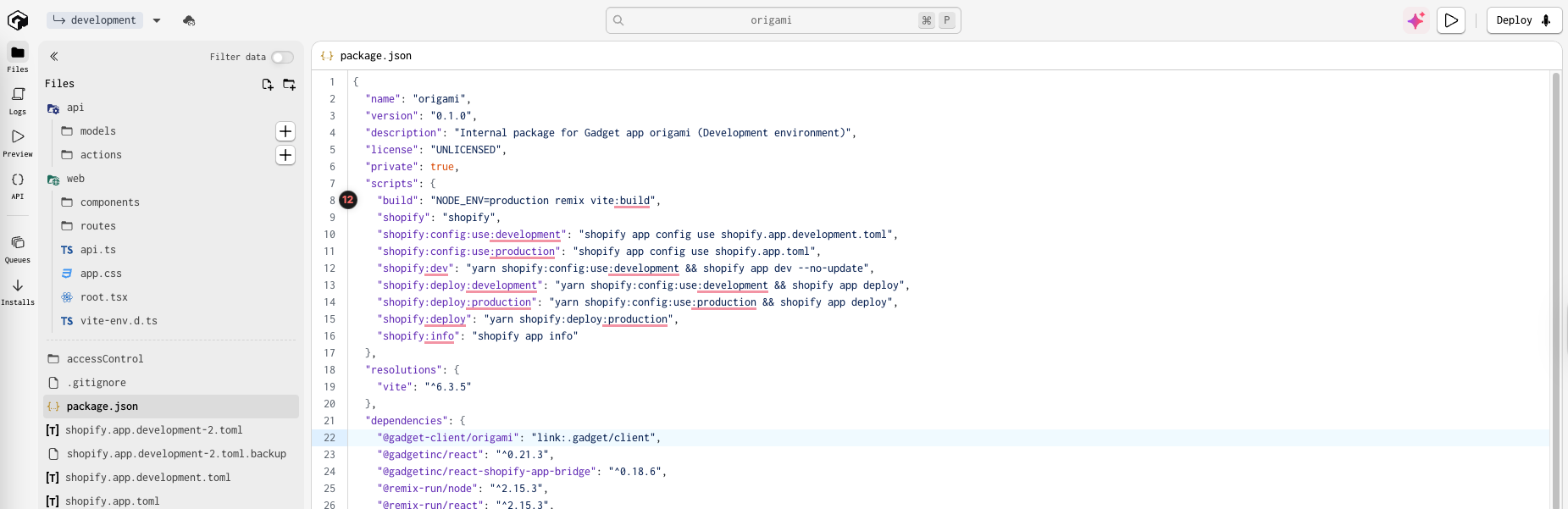Click the "dependencies" key on line 21
1568x509 pixels.
[x=407, y=421]
